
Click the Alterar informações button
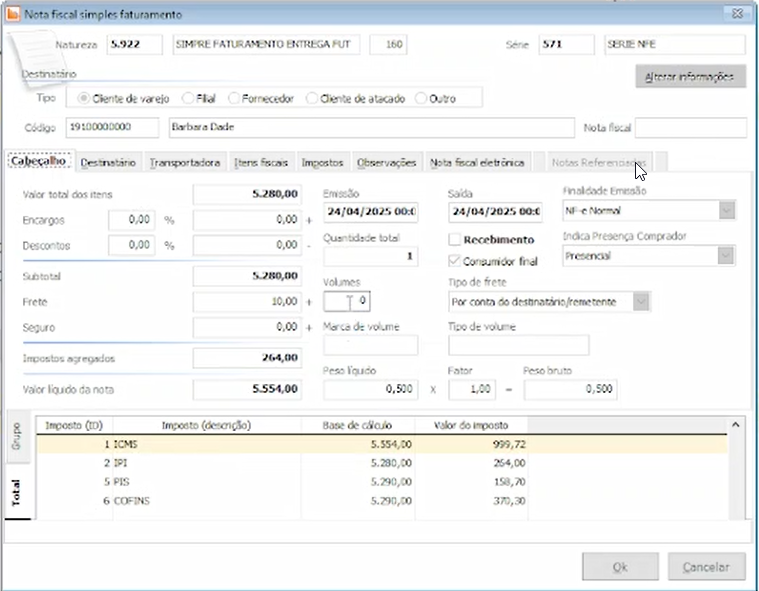tap(690, 77)
